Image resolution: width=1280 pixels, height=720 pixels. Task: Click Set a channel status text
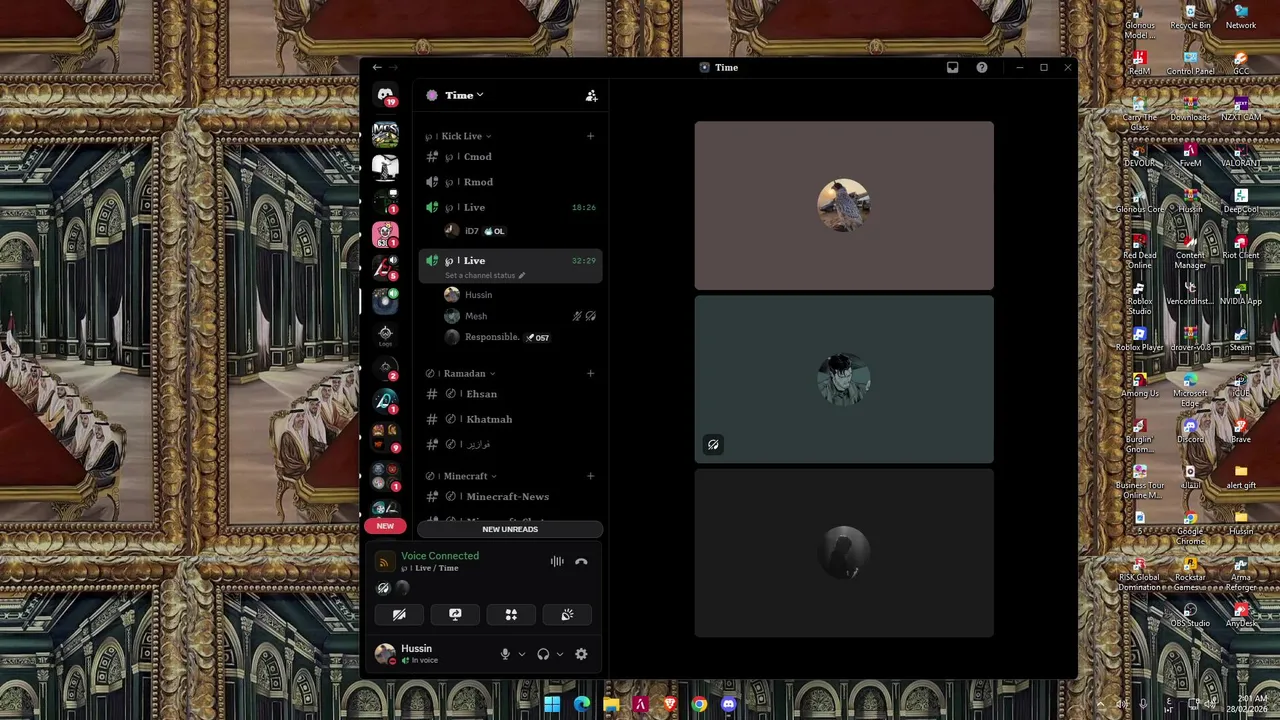click(480, 275)
